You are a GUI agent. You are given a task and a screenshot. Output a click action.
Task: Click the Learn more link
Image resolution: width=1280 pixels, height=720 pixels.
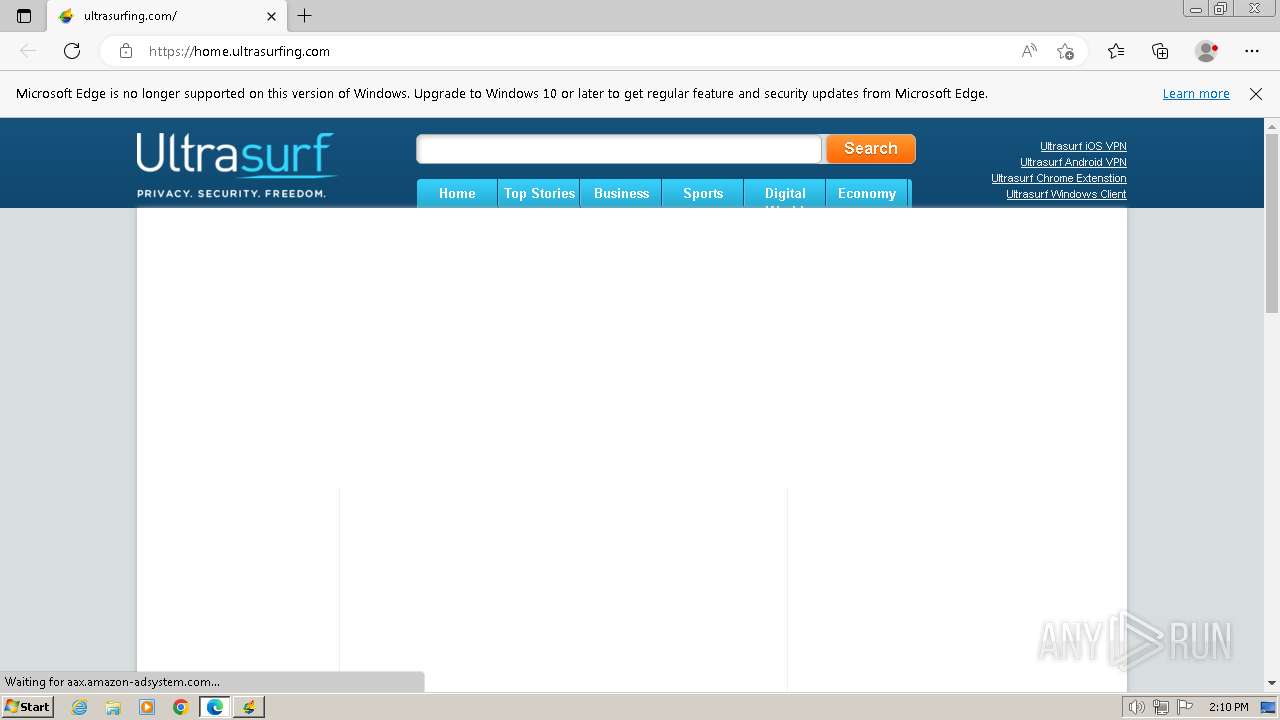tap(1196, 94)
